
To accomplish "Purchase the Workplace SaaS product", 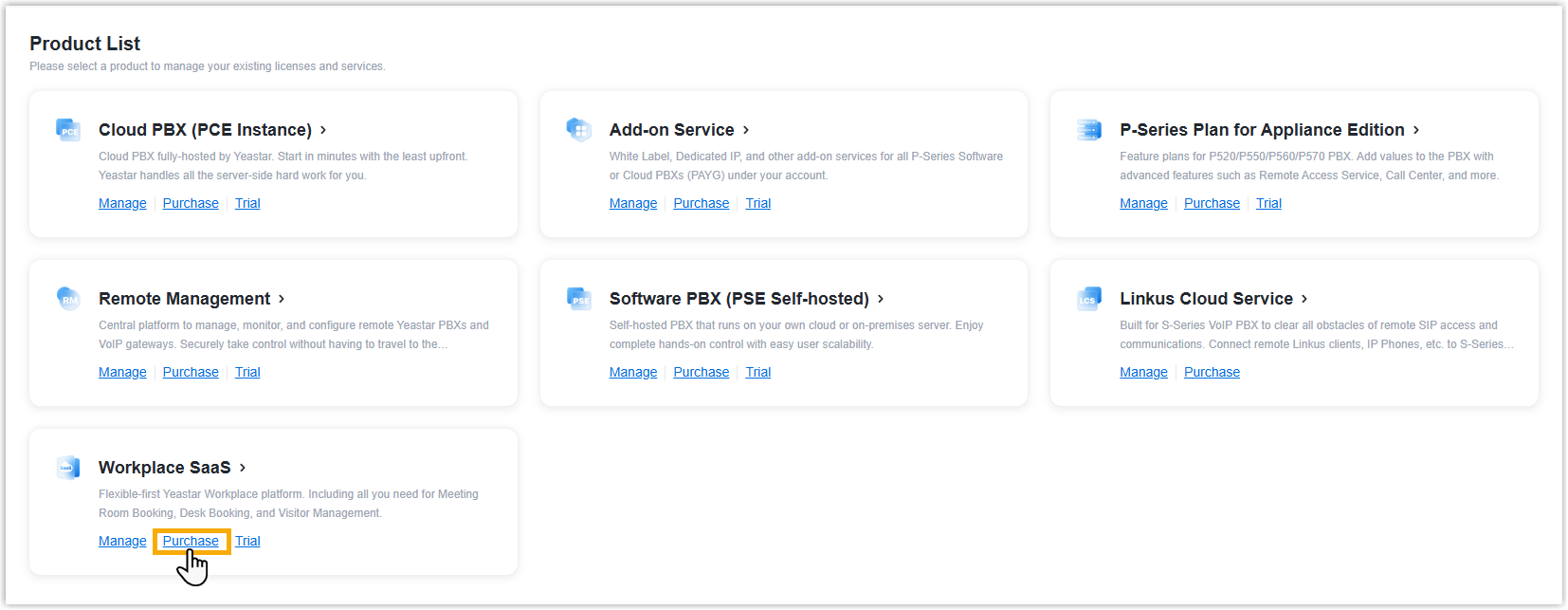I will (191, 541).
